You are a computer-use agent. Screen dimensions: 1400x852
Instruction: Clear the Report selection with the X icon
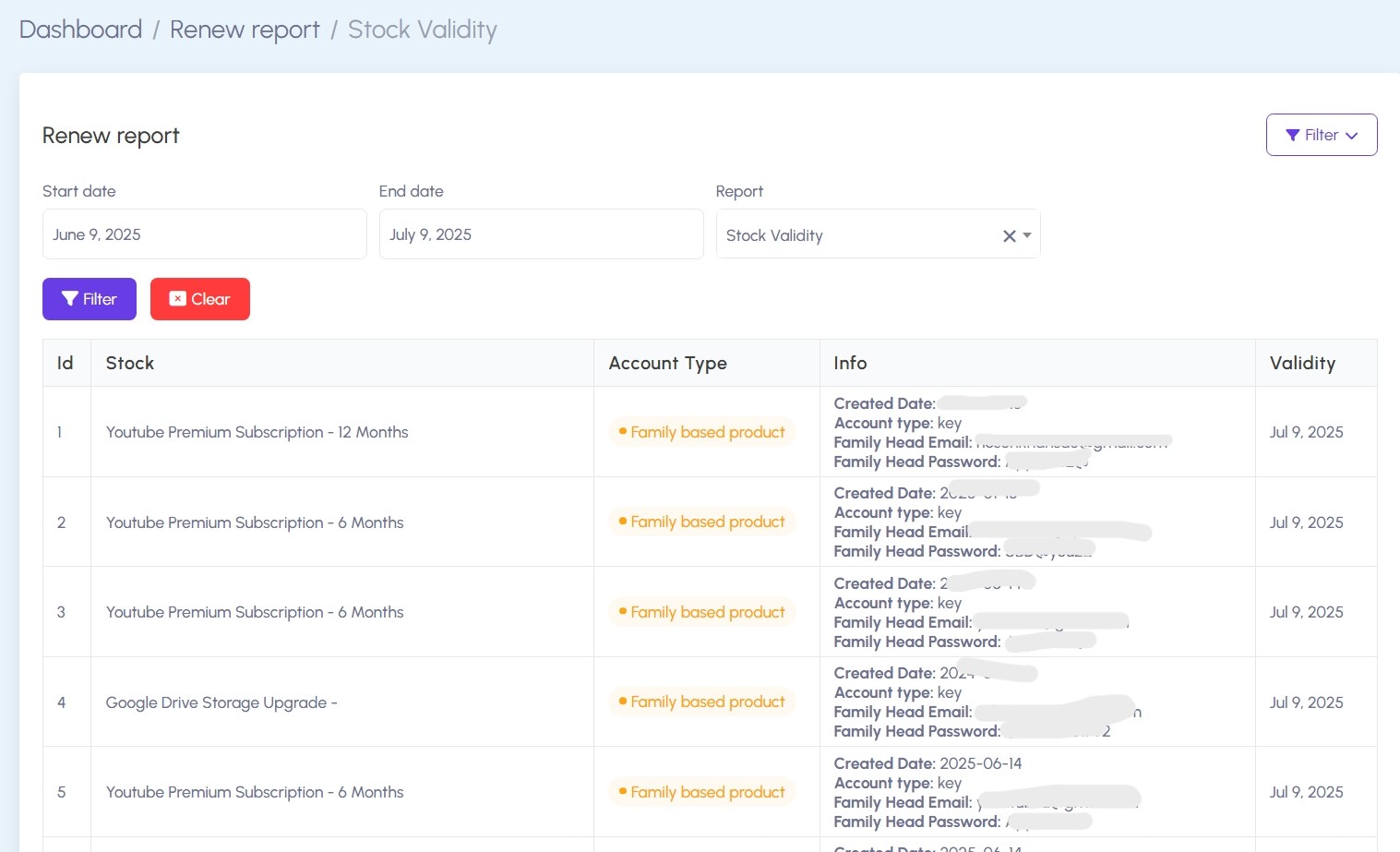pos(1009,235)
